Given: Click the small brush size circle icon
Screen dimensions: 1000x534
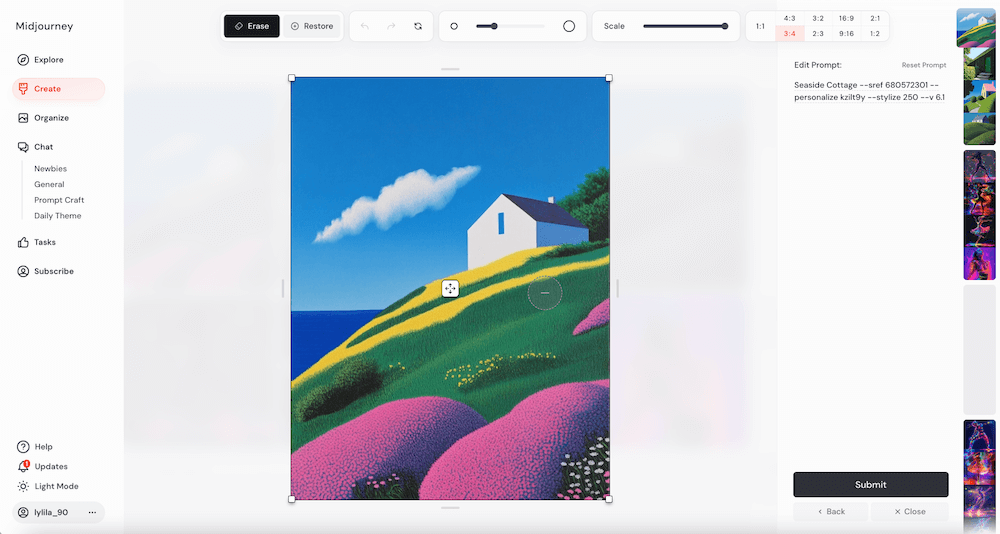Looking at the screenshot, I should point(454,26).
